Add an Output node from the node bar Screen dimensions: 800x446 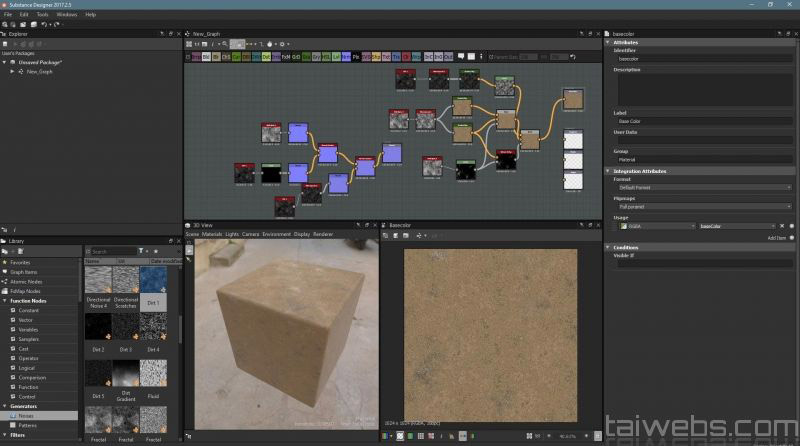pyautogui.click(x=448, y=57)
